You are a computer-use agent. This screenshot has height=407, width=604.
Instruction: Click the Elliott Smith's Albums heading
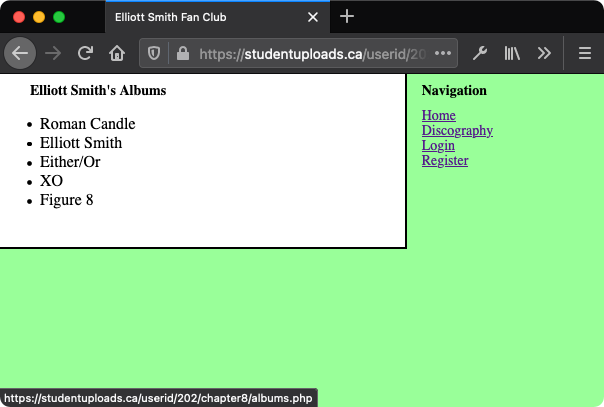(98, 90)
